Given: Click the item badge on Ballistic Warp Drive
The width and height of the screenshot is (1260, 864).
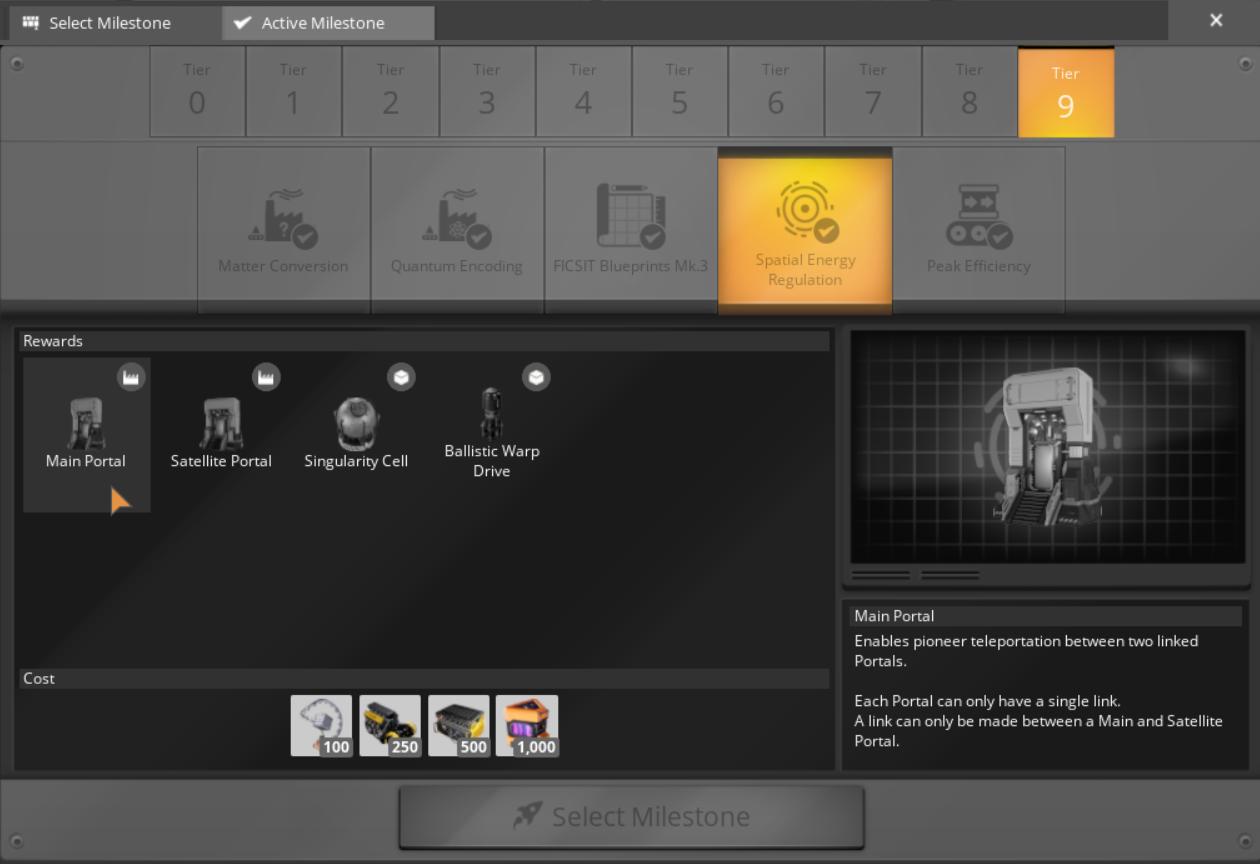Looking at the screenshot, I should pos(537,377).
